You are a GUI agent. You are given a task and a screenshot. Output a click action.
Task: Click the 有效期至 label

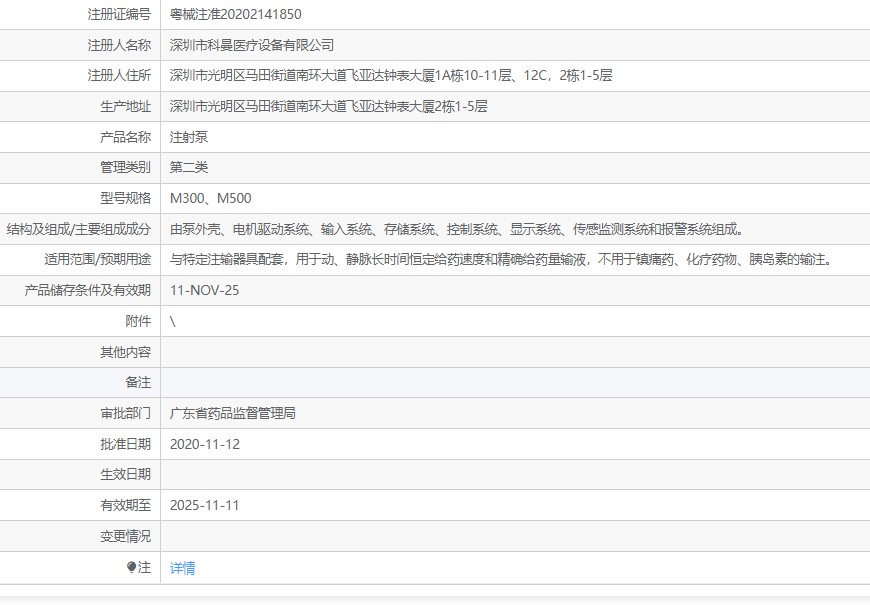tap(125, 505)
